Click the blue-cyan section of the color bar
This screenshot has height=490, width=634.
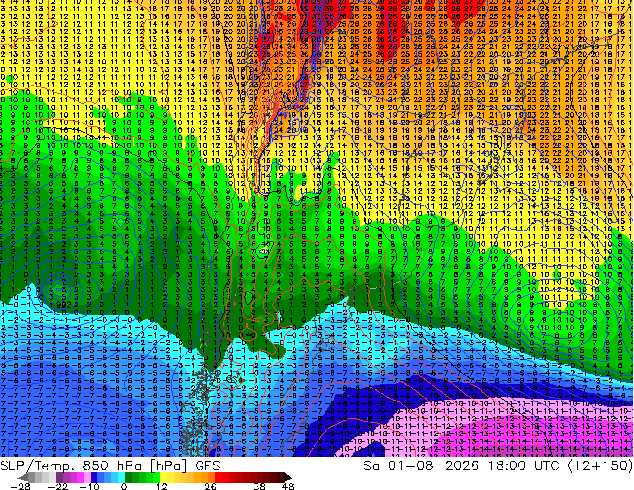pos(108,477)
